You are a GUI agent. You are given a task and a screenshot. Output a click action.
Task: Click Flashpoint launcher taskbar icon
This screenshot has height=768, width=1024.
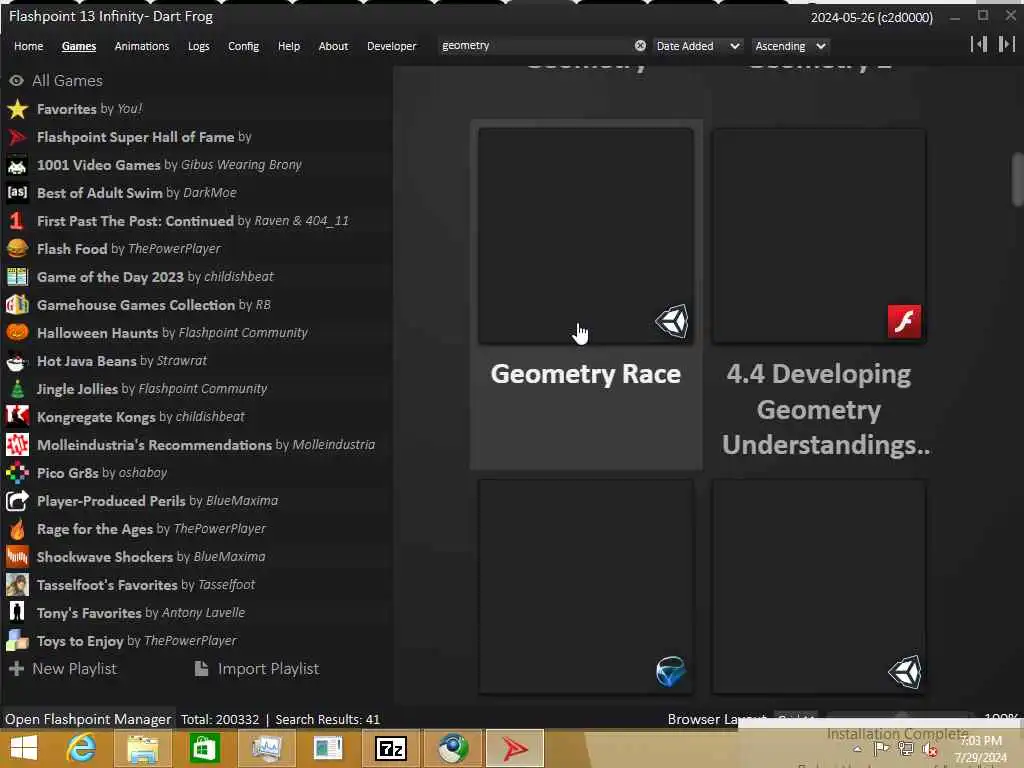pyautogui.click(x=515, y=748)
